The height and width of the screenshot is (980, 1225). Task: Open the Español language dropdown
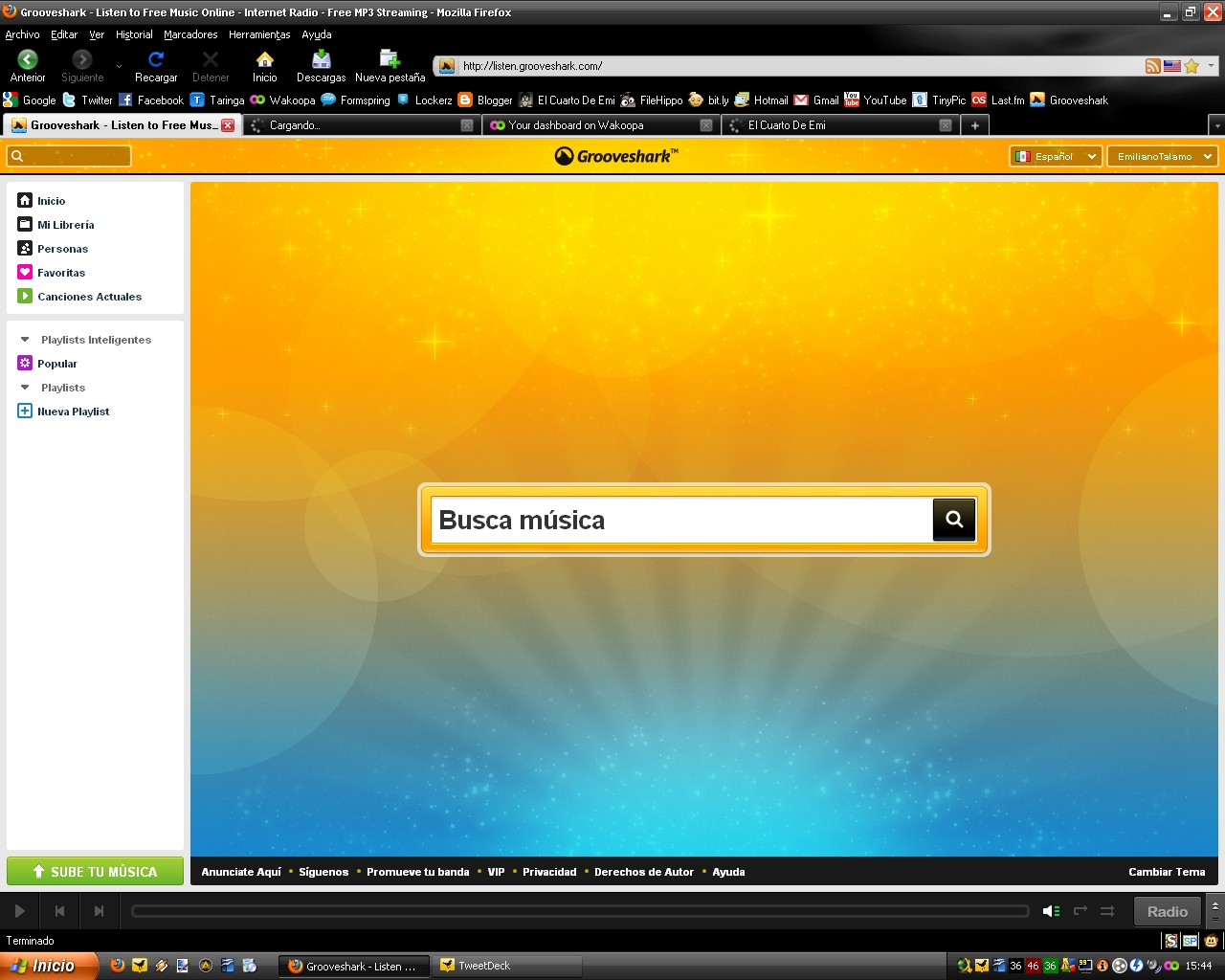pos(1055,155)
